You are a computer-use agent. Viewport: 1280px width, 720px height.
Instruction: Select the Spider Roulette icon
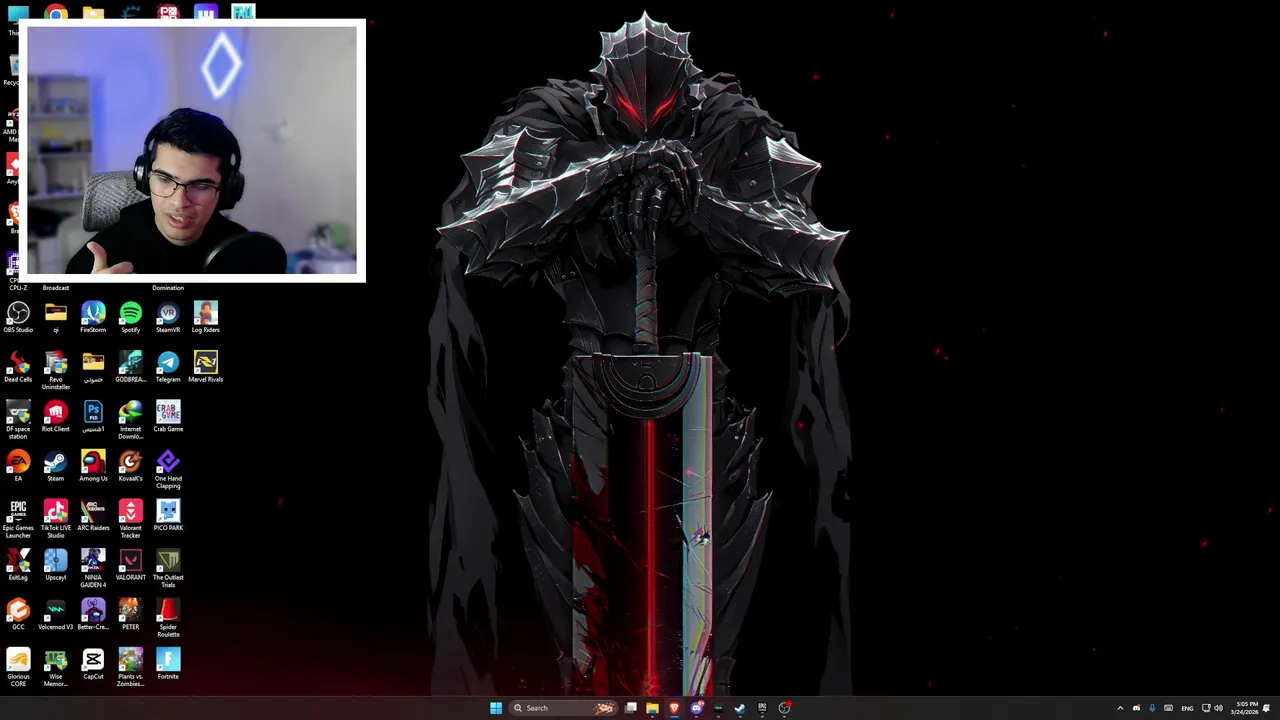tap(168, 615)
